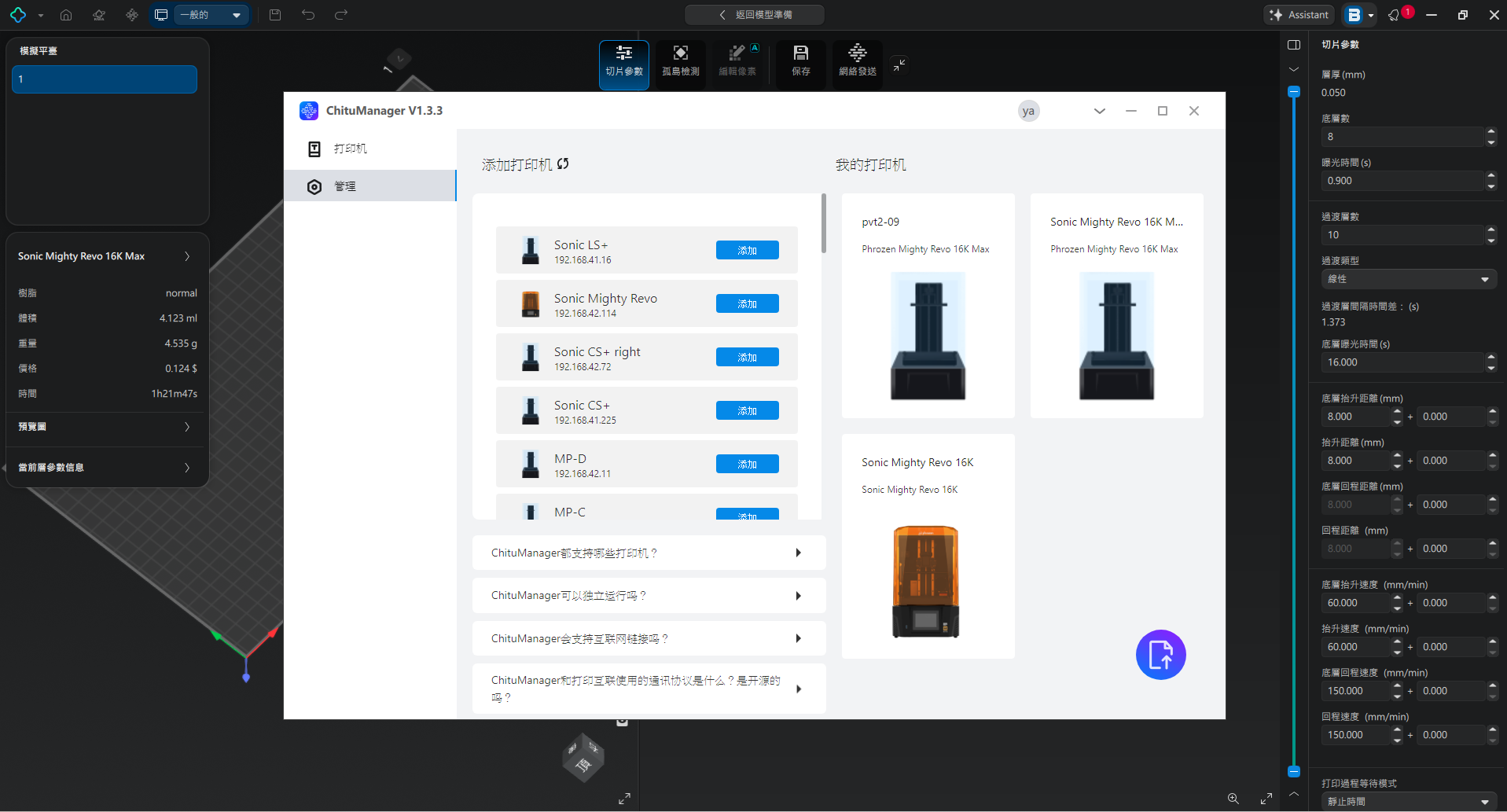This screenshot has height=812, width=1507.
Task: Toggle the side panel layout icon
Action: point(1294,45)
